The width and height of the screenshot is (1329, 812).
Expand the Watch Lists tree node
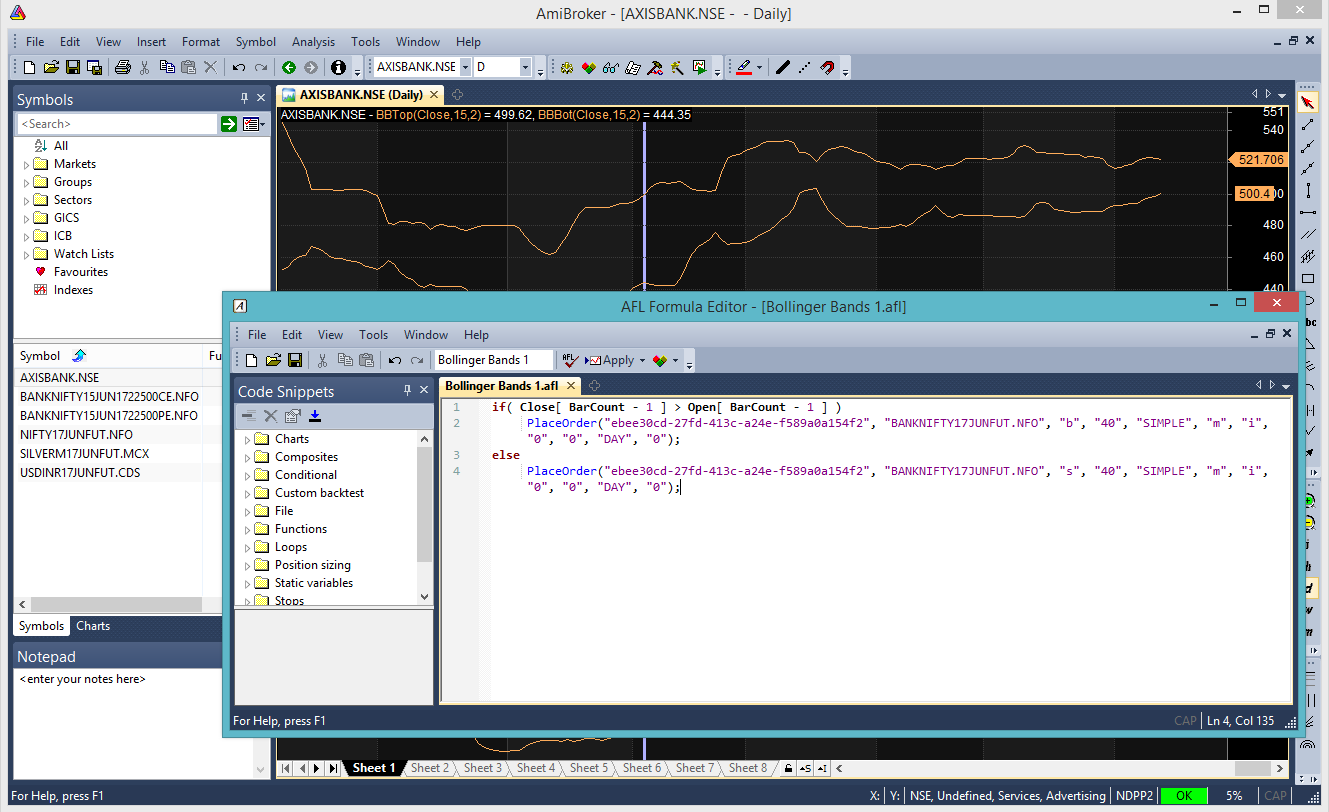[26, 254]
